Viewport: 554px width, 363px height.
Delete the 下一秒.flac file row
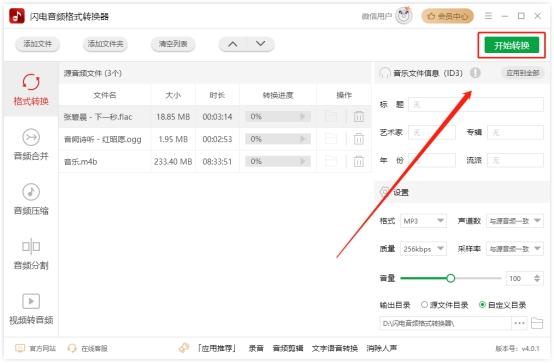coord(359,116)
